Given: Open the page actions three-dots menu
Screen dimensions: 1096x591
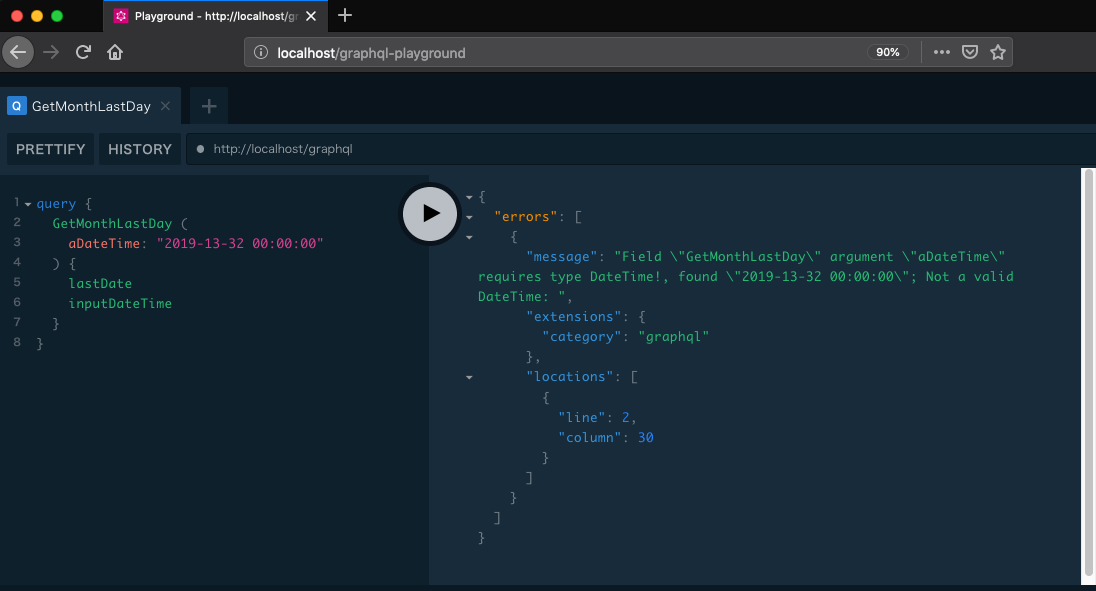Looking at the screenshot, I should 941,52.
